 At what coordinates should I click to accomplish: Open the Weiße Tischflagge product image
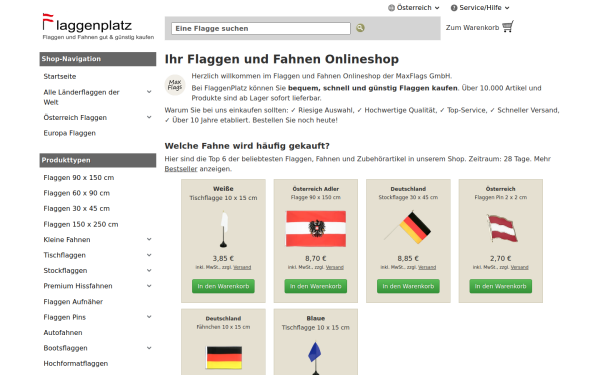click(x=223, y=229)
